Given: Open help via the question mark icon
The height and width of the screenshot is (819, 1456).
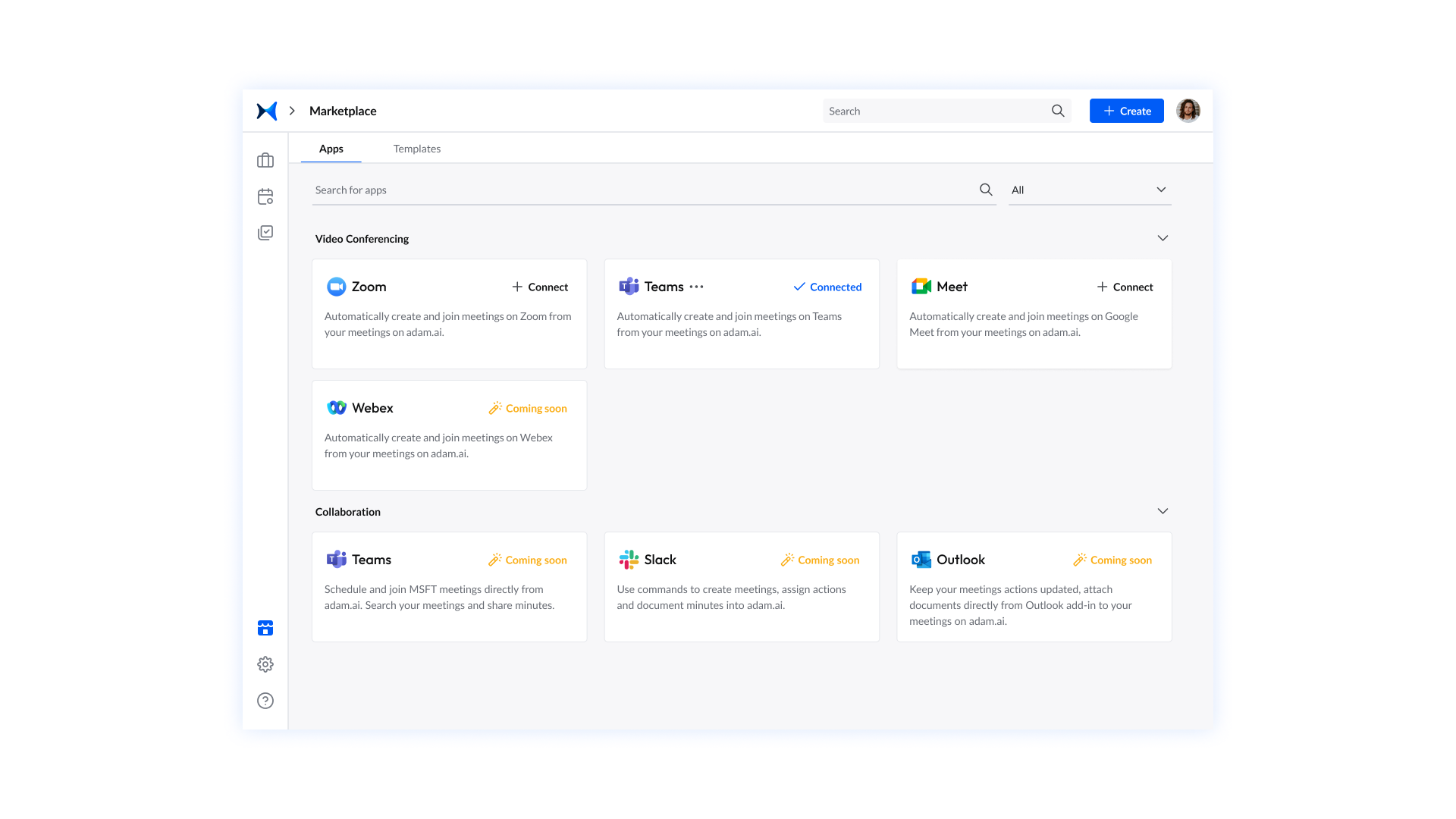Looking at the screenshot, I should pyautogui.click(x=265, y=700).
